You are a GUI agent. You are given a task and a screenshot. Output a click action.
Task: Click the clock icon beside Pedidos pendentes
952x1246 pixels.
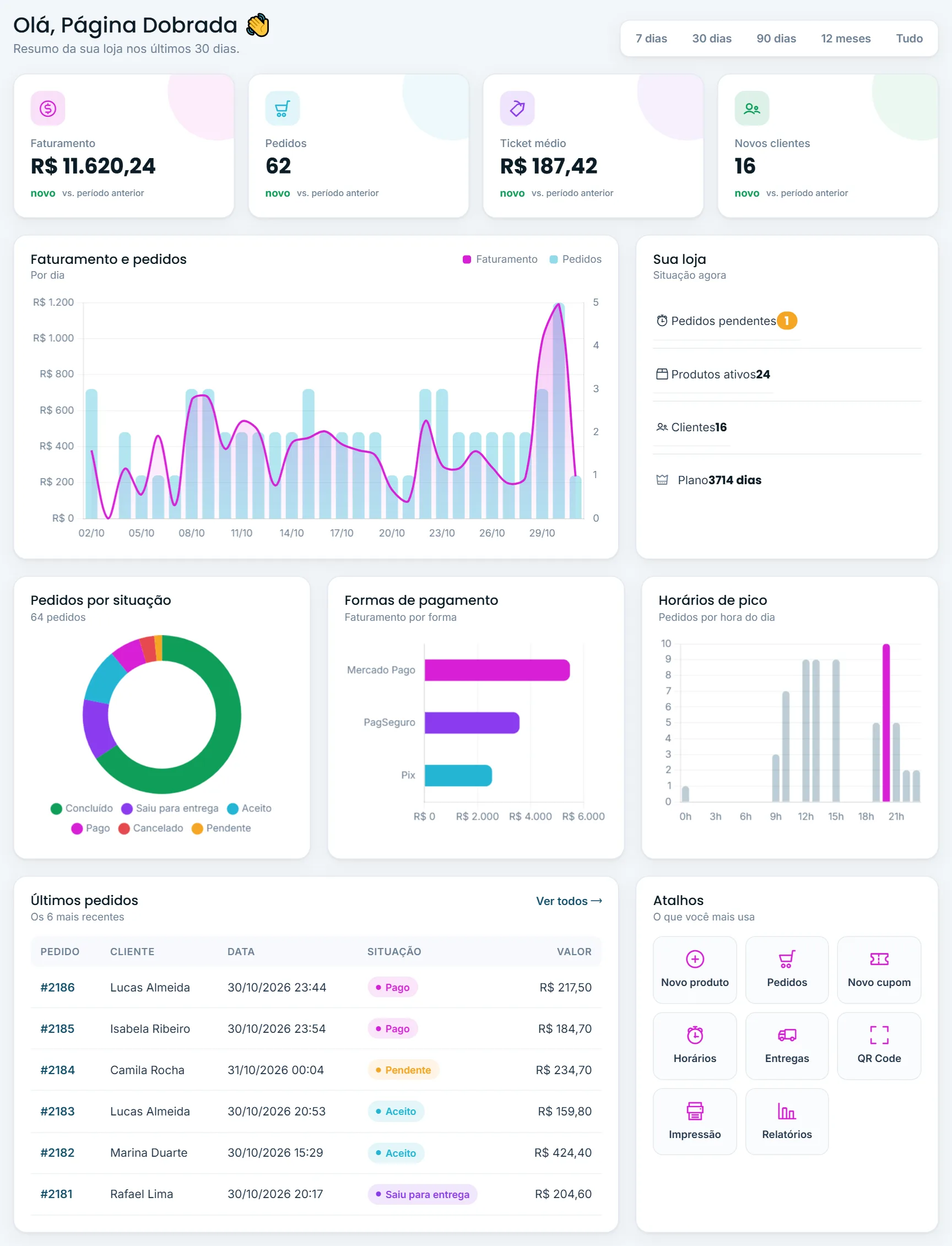[x=662, y=321]
